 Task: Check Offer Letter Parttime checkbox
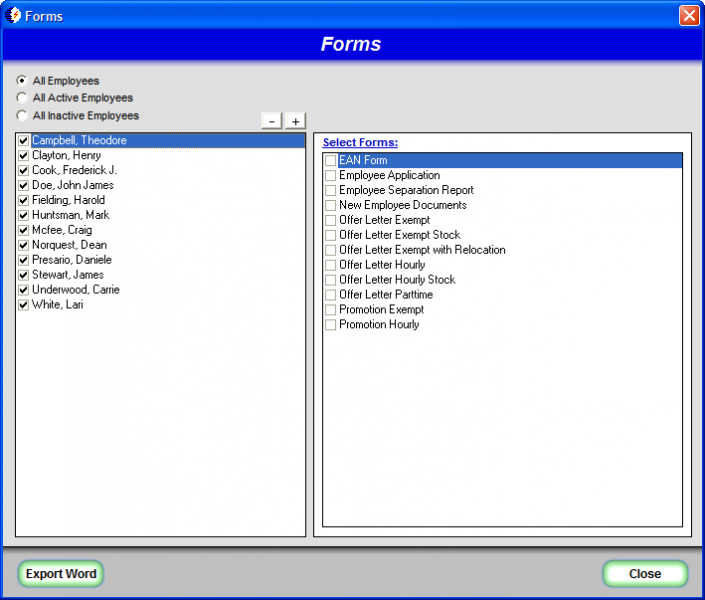pos(330,295)
